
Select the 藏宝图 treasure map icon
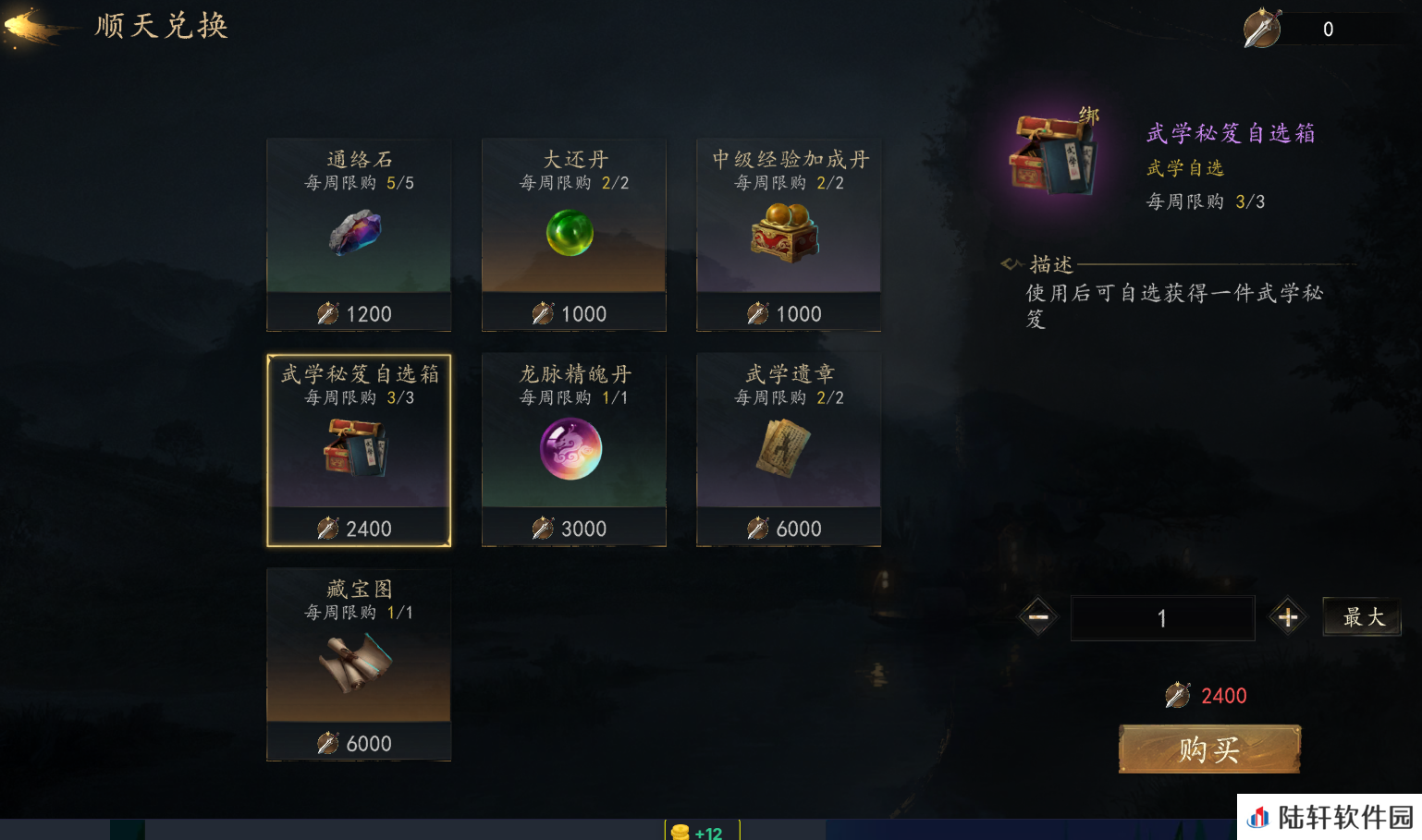(356, 663)
